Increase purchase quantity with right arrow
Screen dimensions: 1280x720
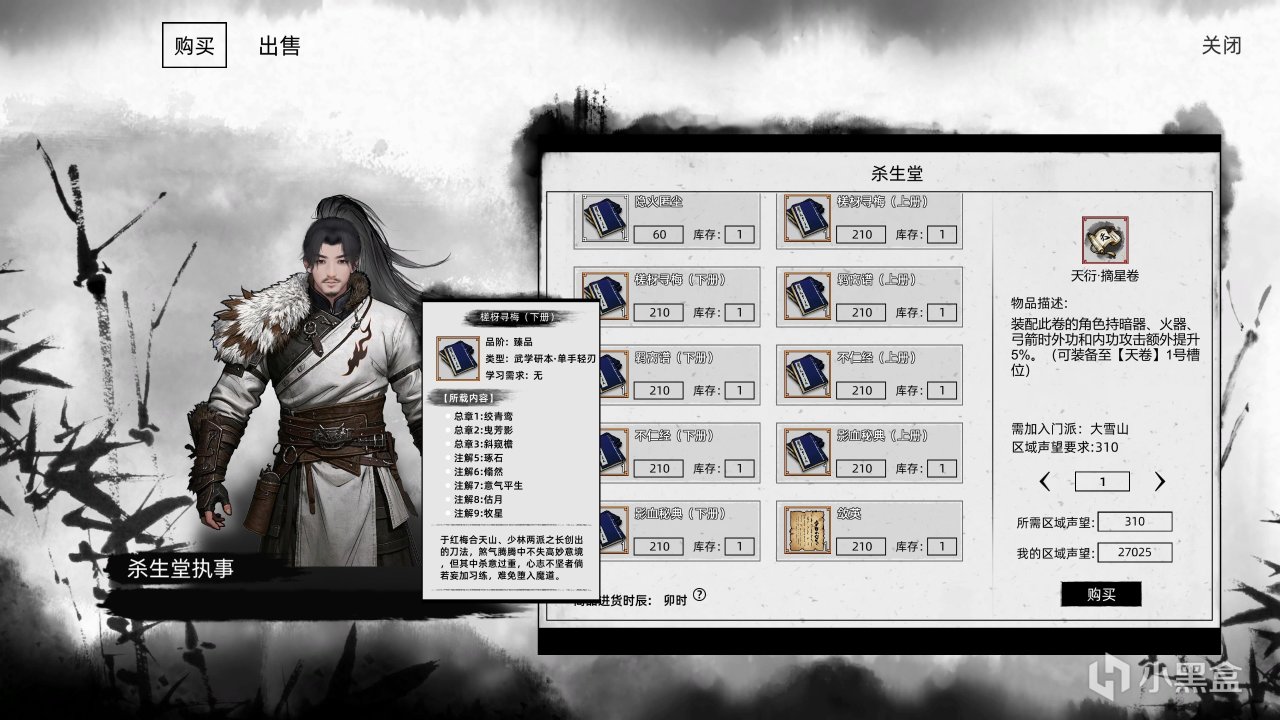click(1160, 482)
